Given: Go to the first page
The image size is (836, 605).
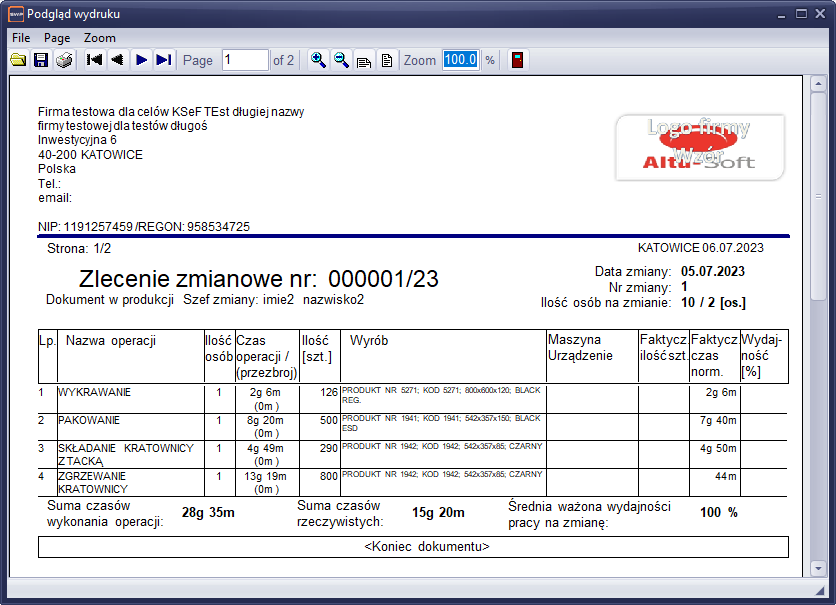Looking at the screenshot, I should (x=95, y=60).
